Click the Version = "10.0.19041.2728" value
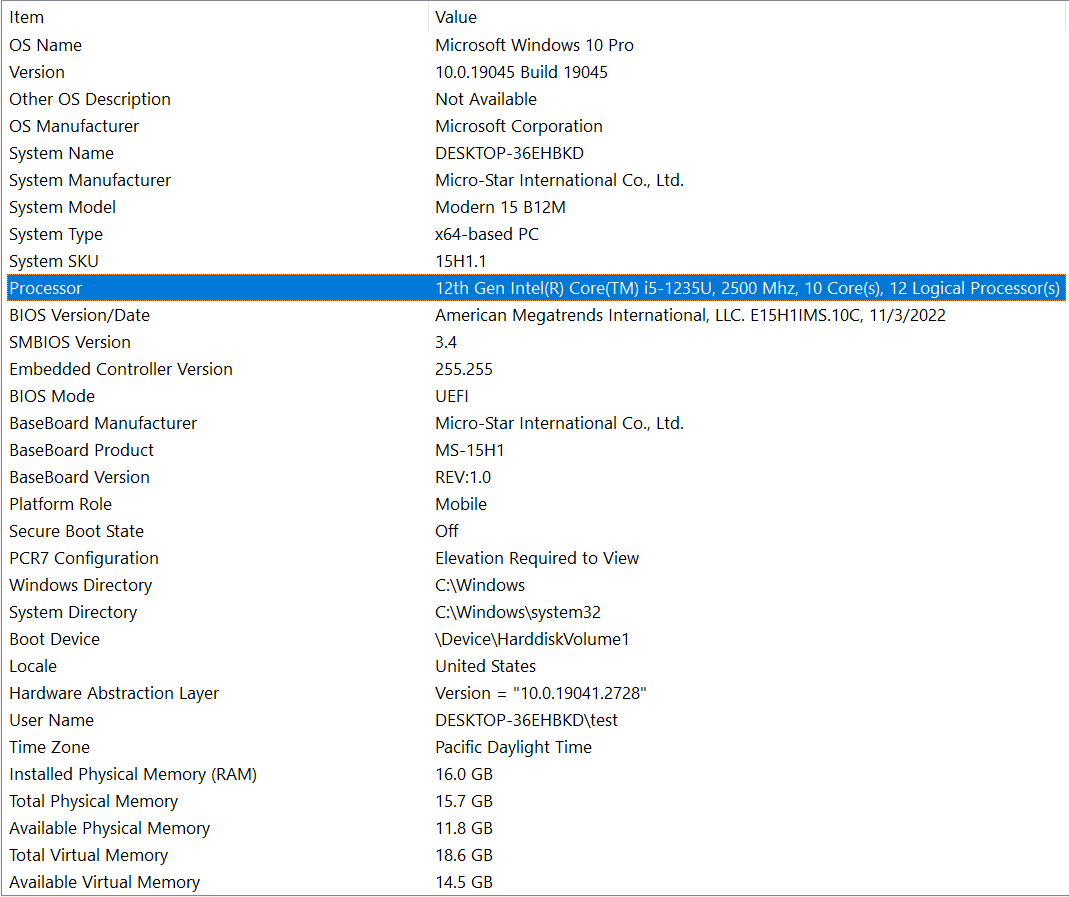This screenshot has width=1069, height=897. 541,693
